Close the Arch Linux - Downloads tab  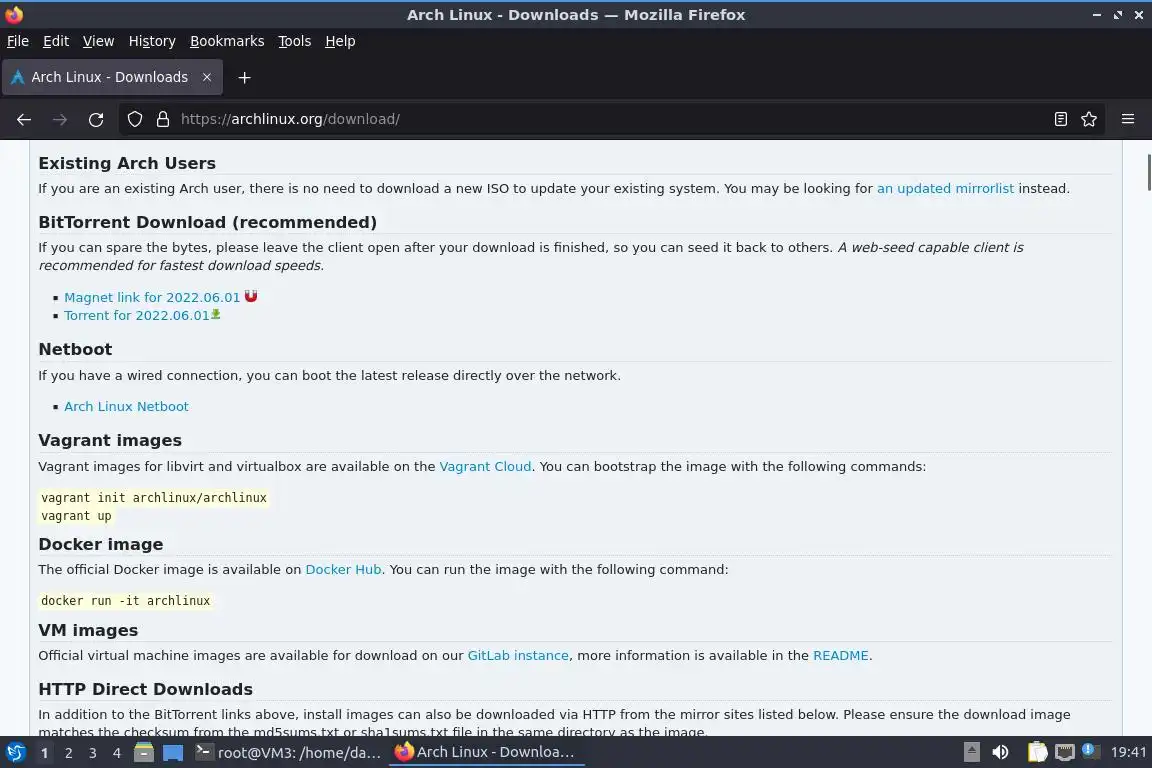[207, 77]
